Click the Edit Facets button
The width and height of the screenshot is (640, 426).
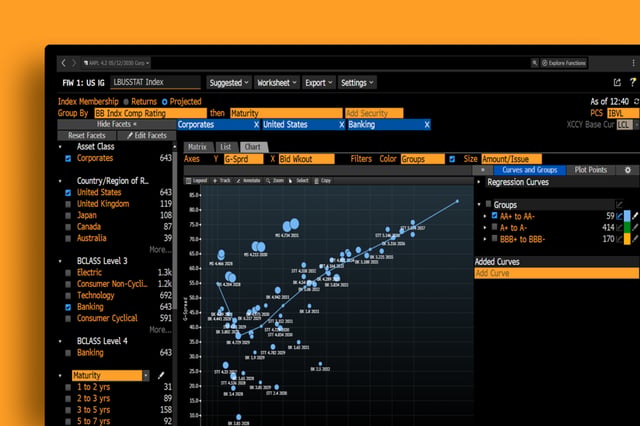[x=147, y=135]
